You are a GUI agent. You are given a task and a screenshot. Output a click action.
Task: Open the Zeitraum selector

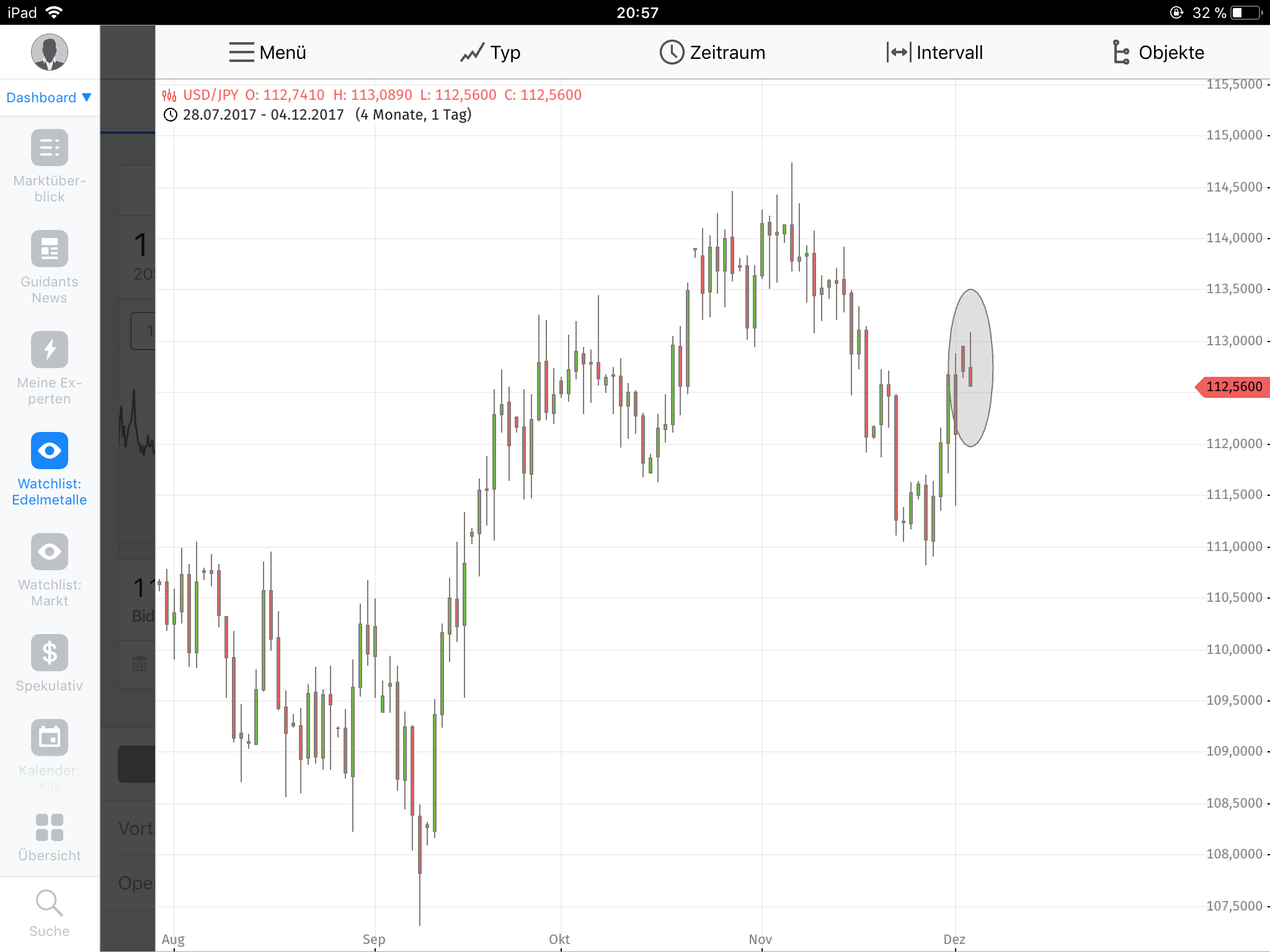712,53
